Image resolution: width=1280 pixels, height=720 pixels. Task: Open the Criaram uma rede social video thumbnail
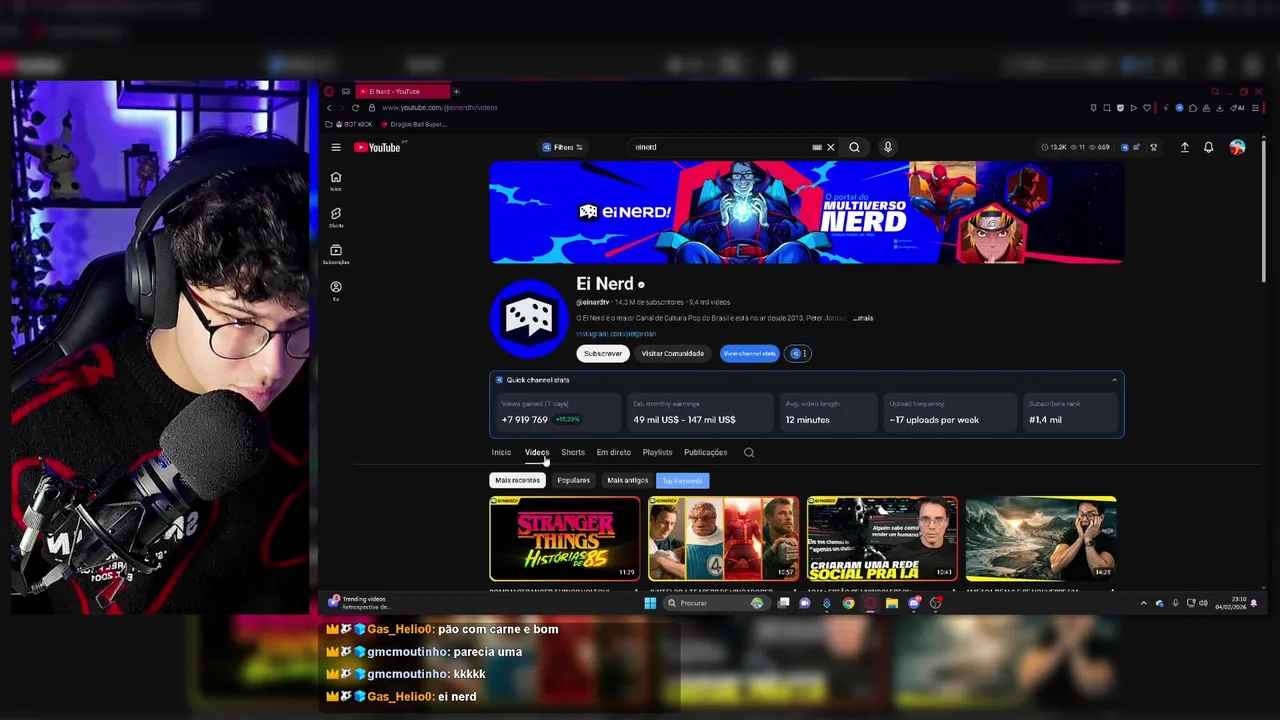(x=882, y=539)
